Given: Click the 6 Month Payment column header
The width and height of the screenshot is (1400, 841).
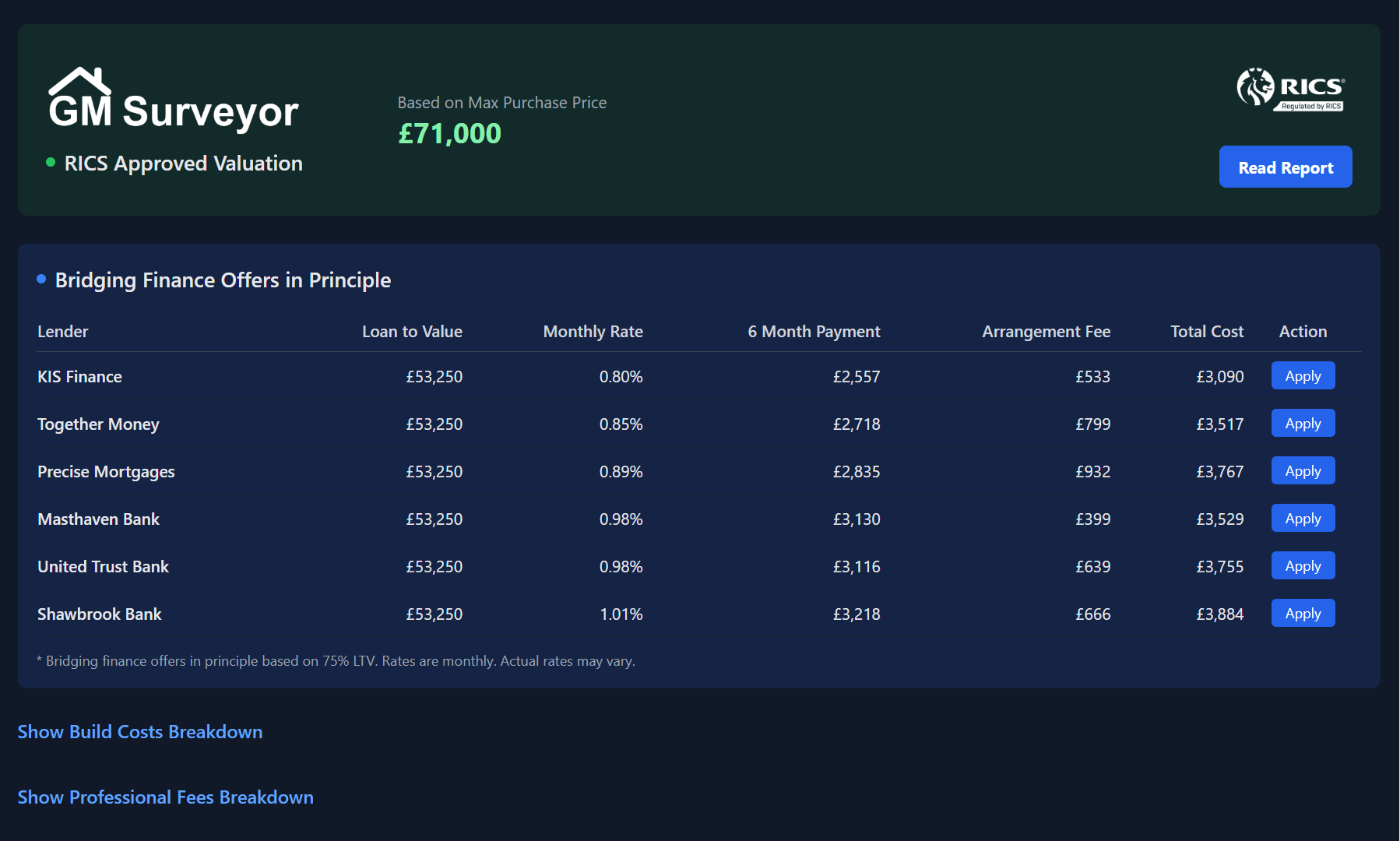Looking at the screenshot, I should coord(814,332).
